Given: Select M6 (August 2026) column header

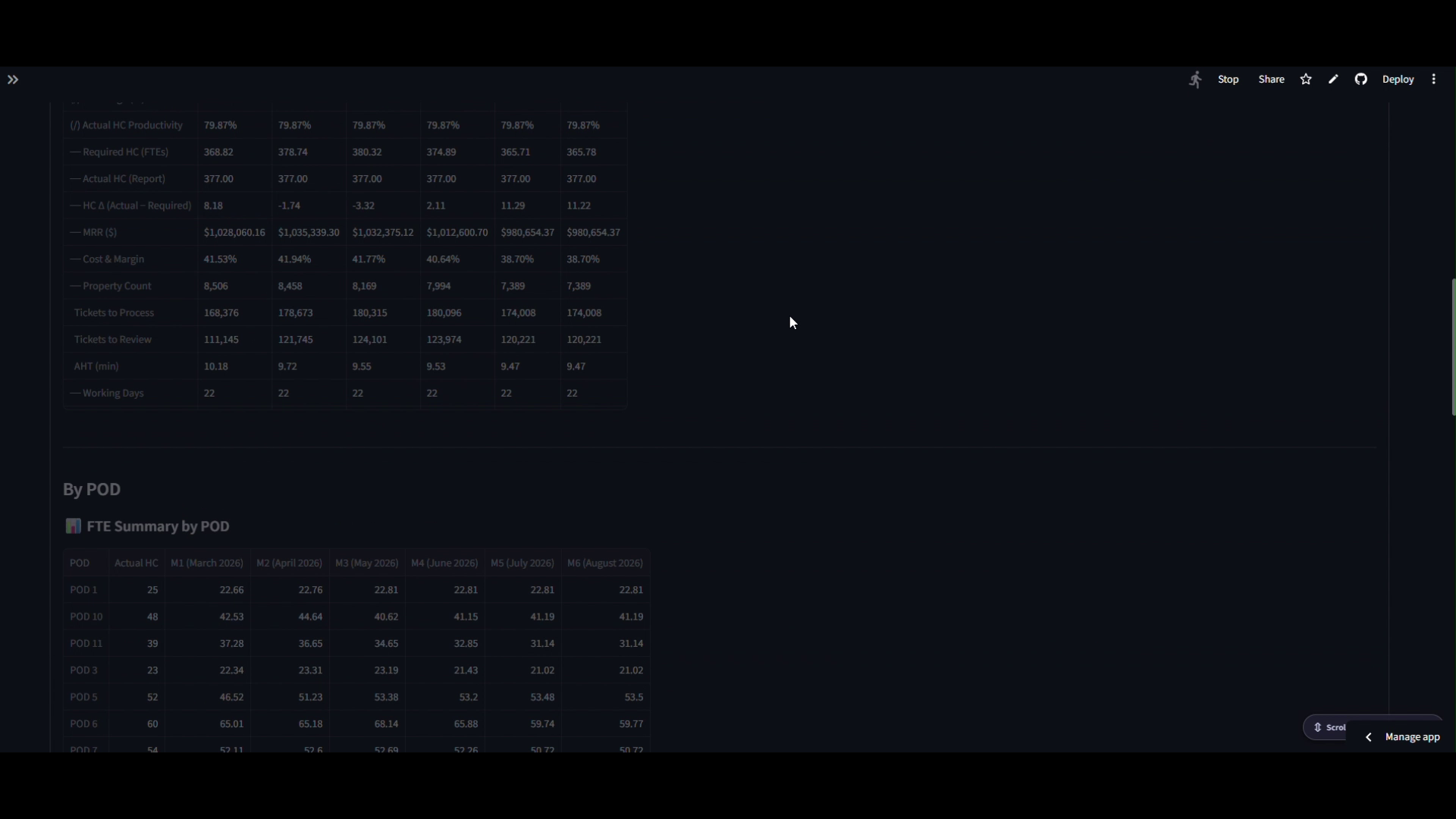Looking at the screenshot, I should tap(605, 563).
